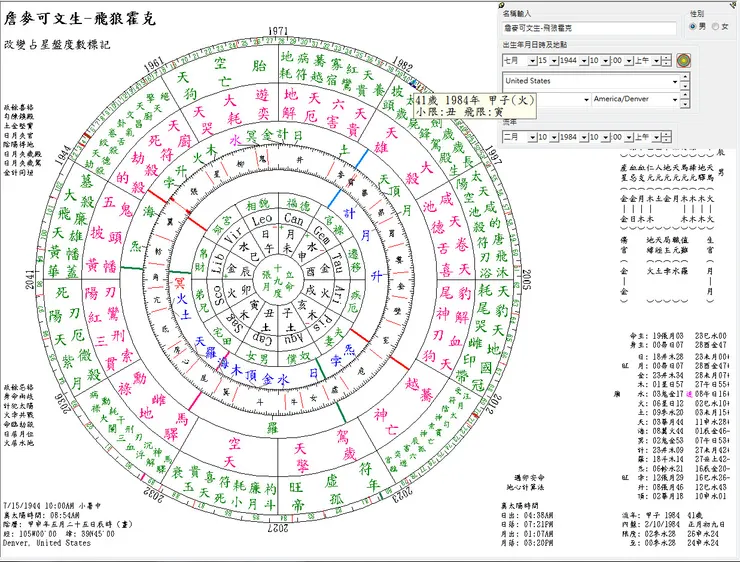This screenshot has height=562, width=740.
Task: Click the 1997 year label on outer ring
Action: [491, 154]
